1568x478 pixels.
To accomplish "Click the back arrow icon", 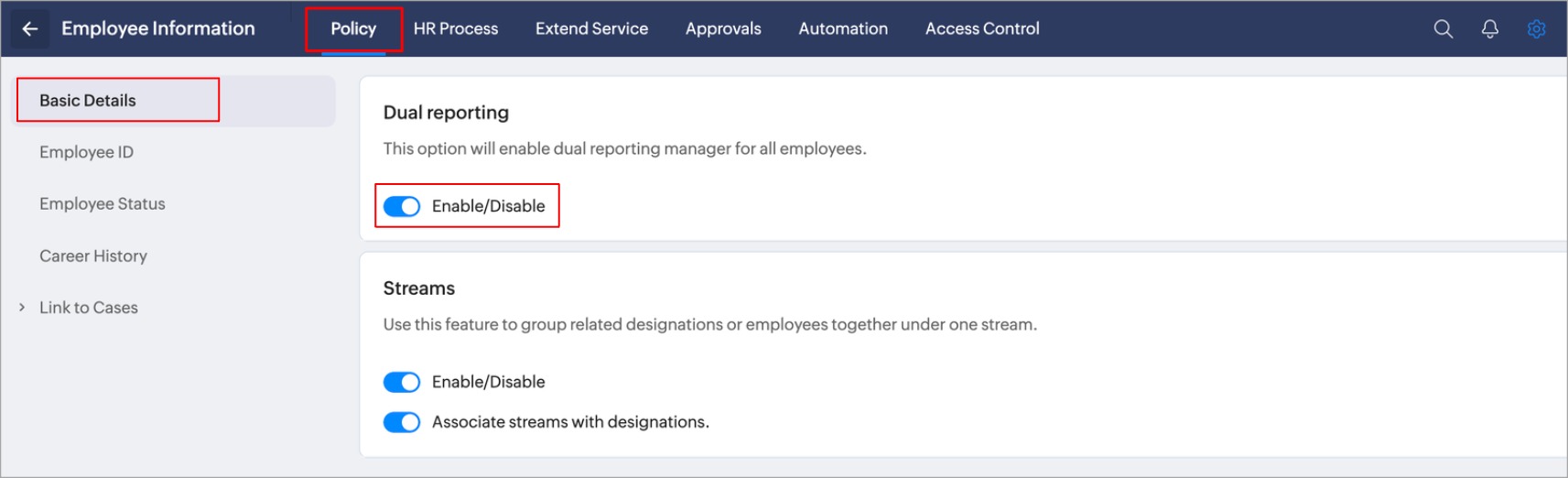I will tap(29, 29).
